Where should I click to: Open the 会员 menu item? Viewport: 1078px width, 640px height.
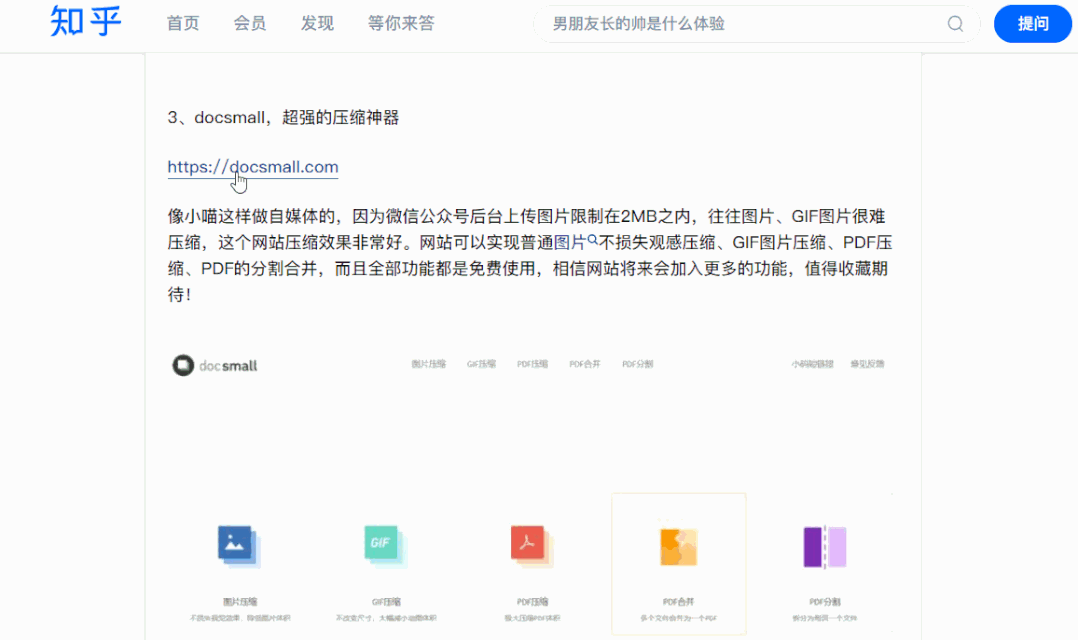coord(250,23)
